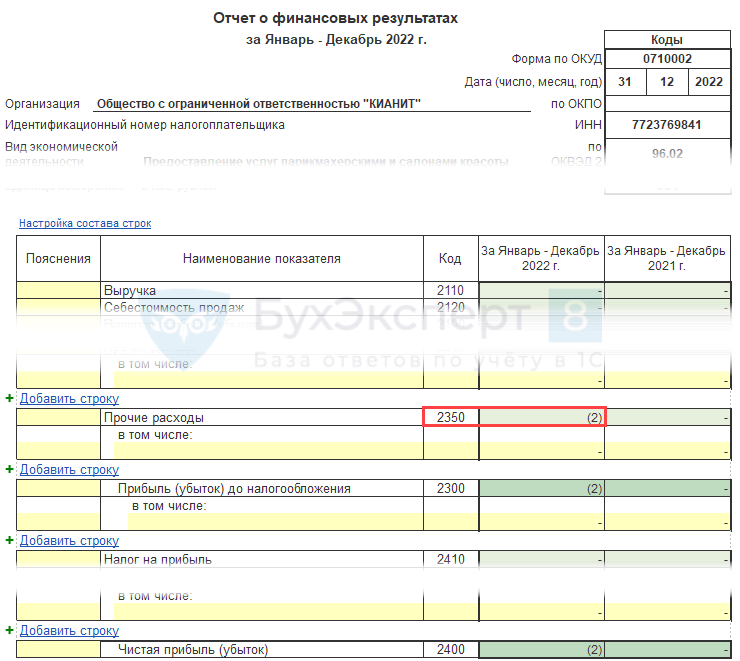Click the date year cell 2022

click(x=709, y=82)
